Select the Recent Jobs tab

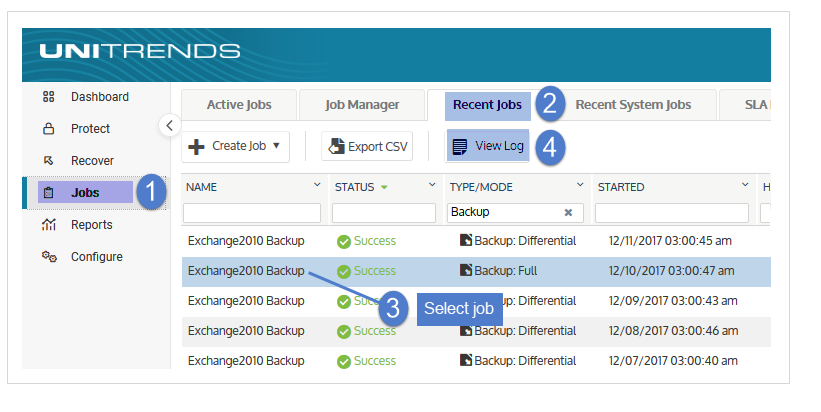pos(487,105)
